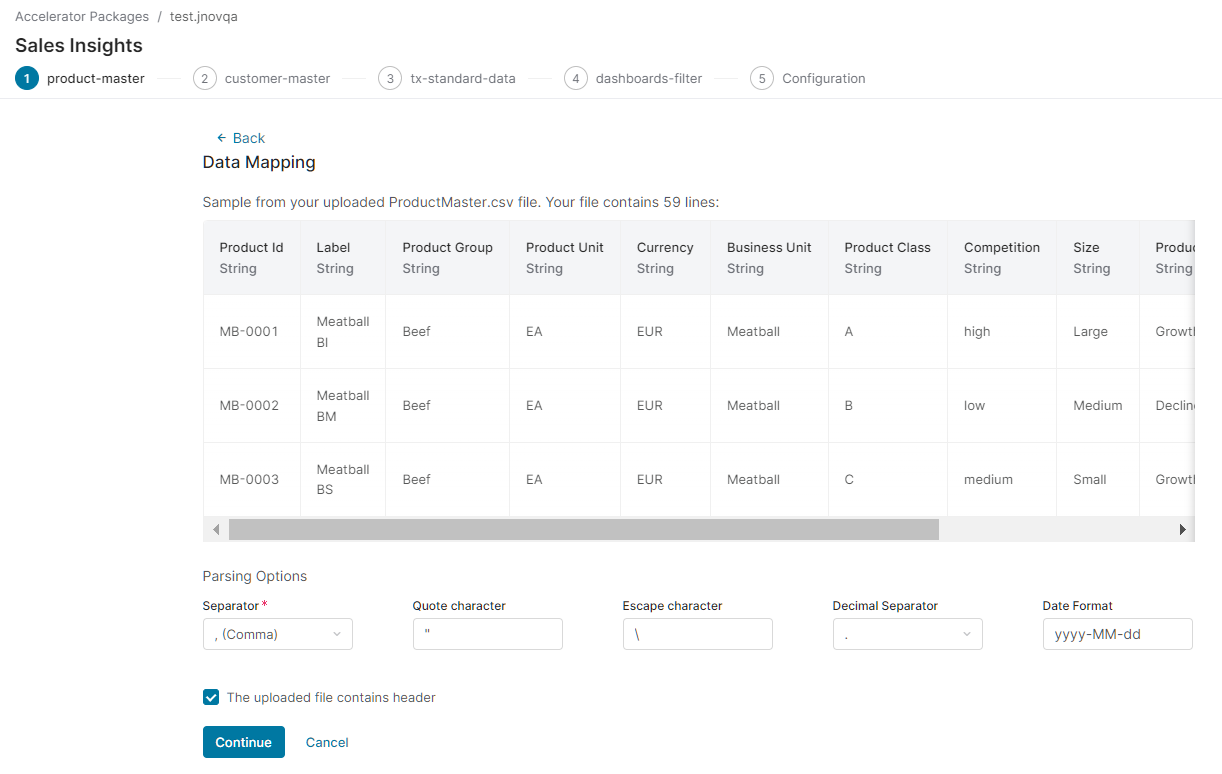Focus the Quote character input field

click(x=487, y=634)
